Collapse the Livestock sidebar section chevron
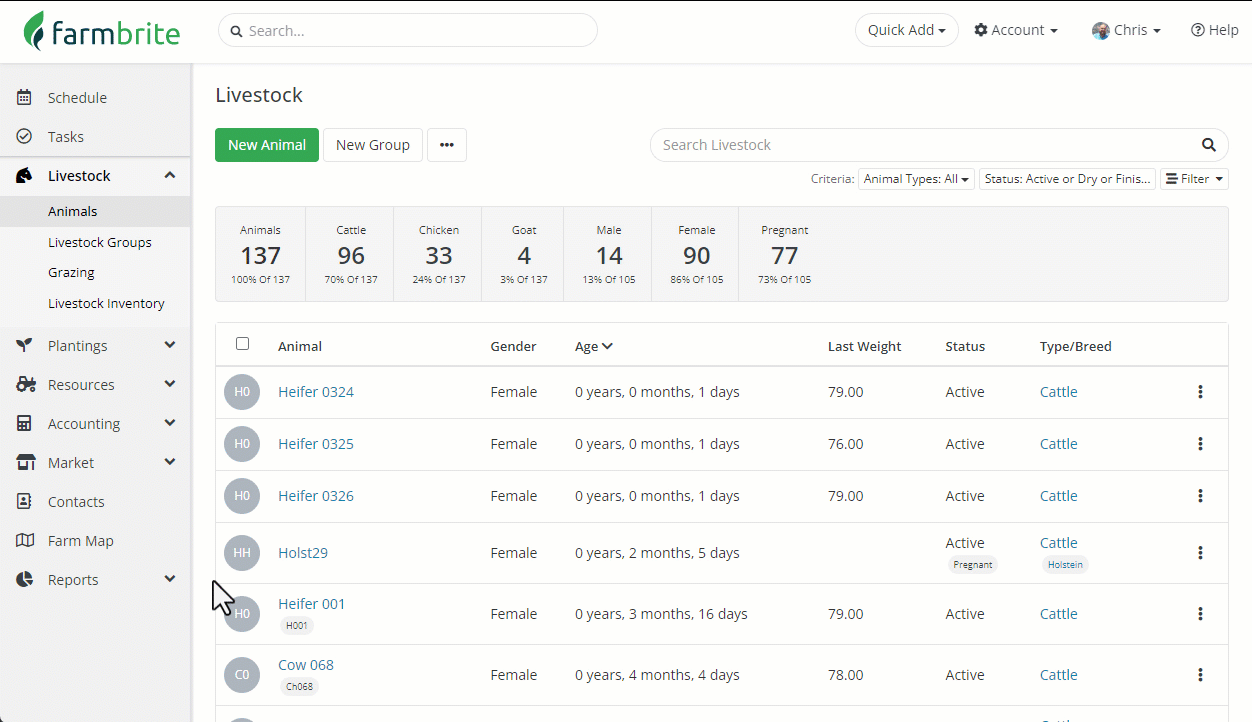 click(170, 176)
